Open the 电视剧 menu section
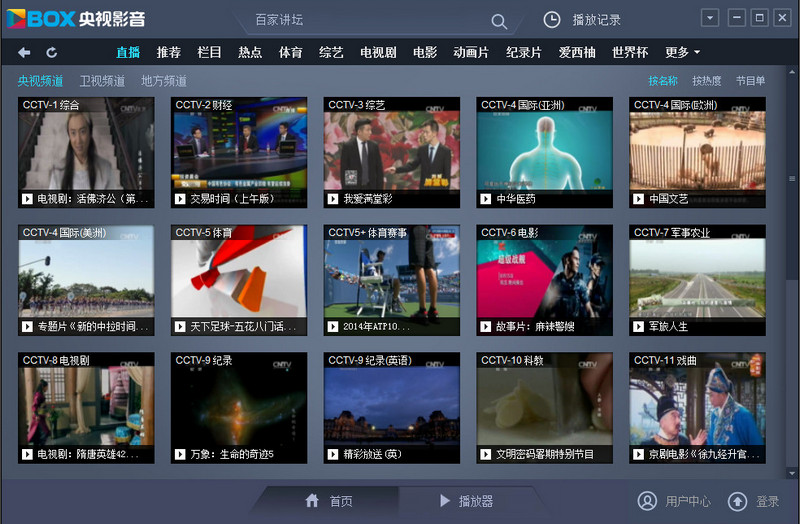Screen dimensions: 800x524 click(x=379, y=52)
